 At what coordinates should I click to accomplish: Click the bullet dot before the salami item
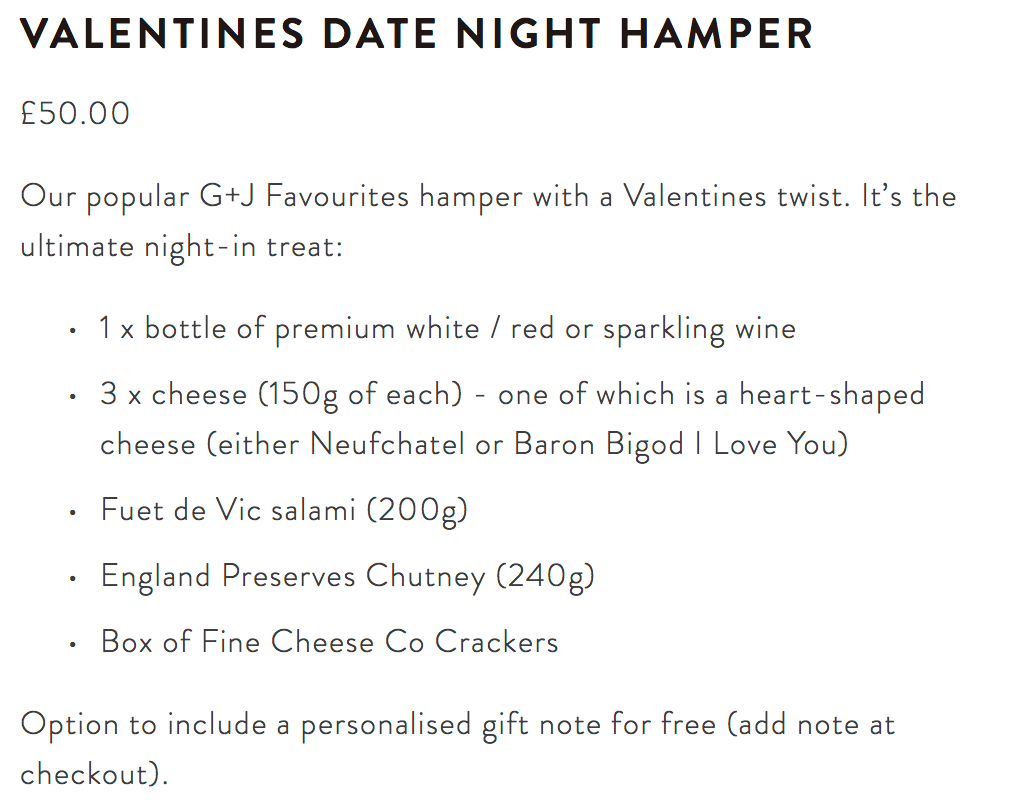[72, 512]
